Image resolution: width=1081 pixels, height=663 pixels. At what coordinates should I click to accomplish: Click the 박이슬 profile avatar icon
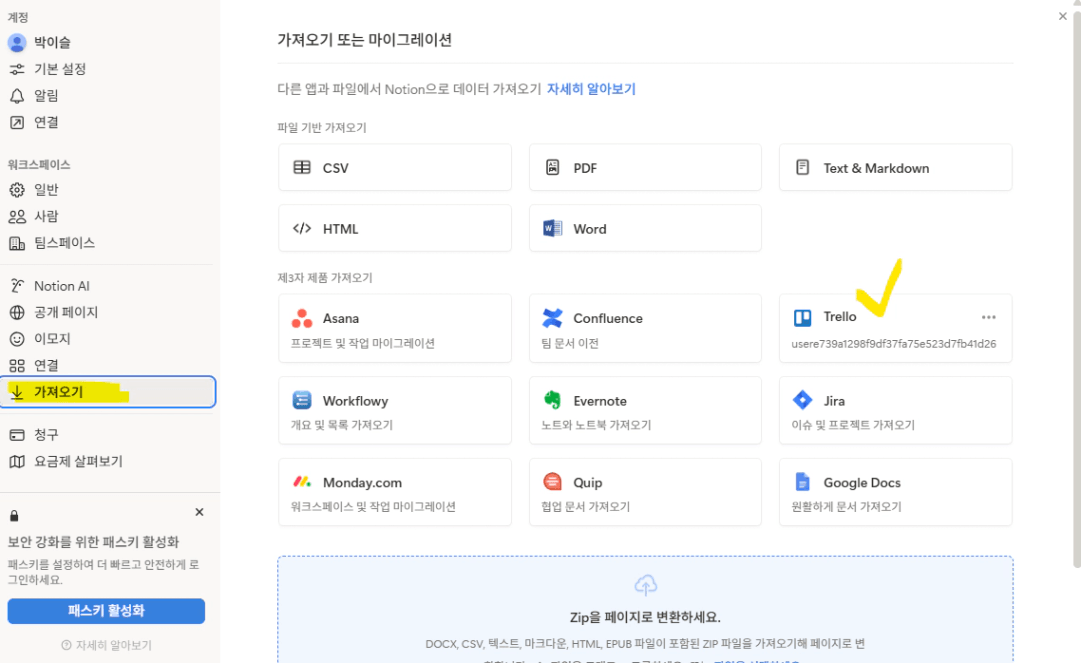(17, 43)
